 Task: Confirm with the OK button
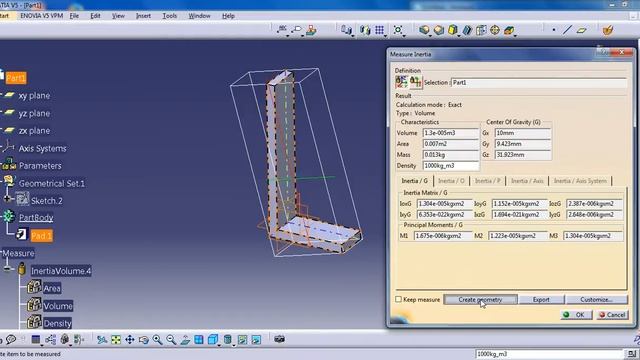[576, 315]
